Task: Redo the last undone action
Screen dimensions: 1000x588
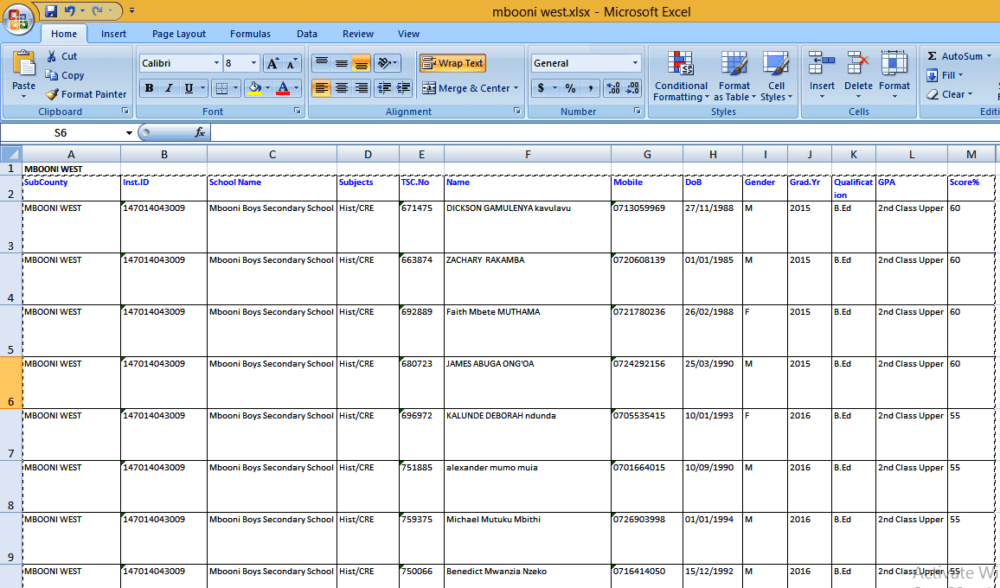Action: pyautogui.click(x=98, y=11)
